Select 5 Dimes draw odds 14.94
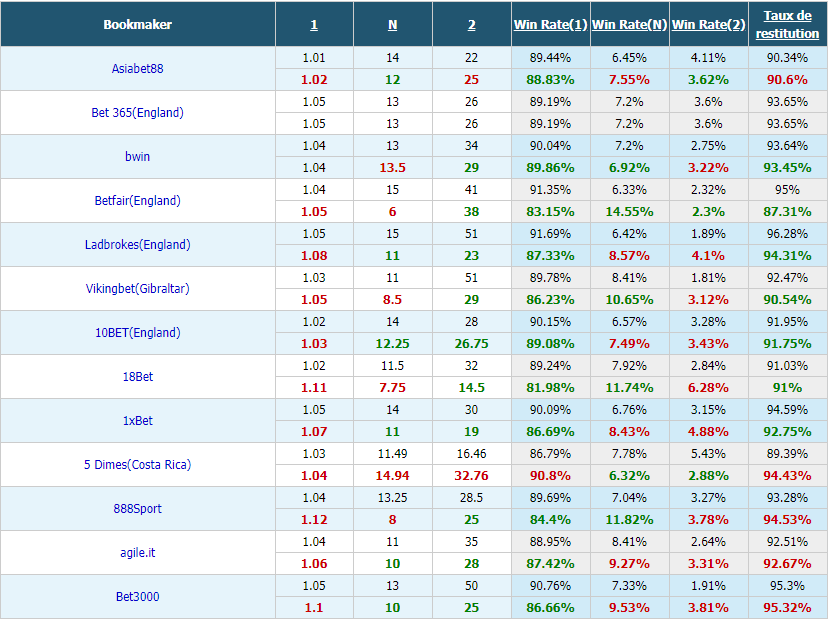The height and width of the screenshot is (619, 828). pos(392,476)
